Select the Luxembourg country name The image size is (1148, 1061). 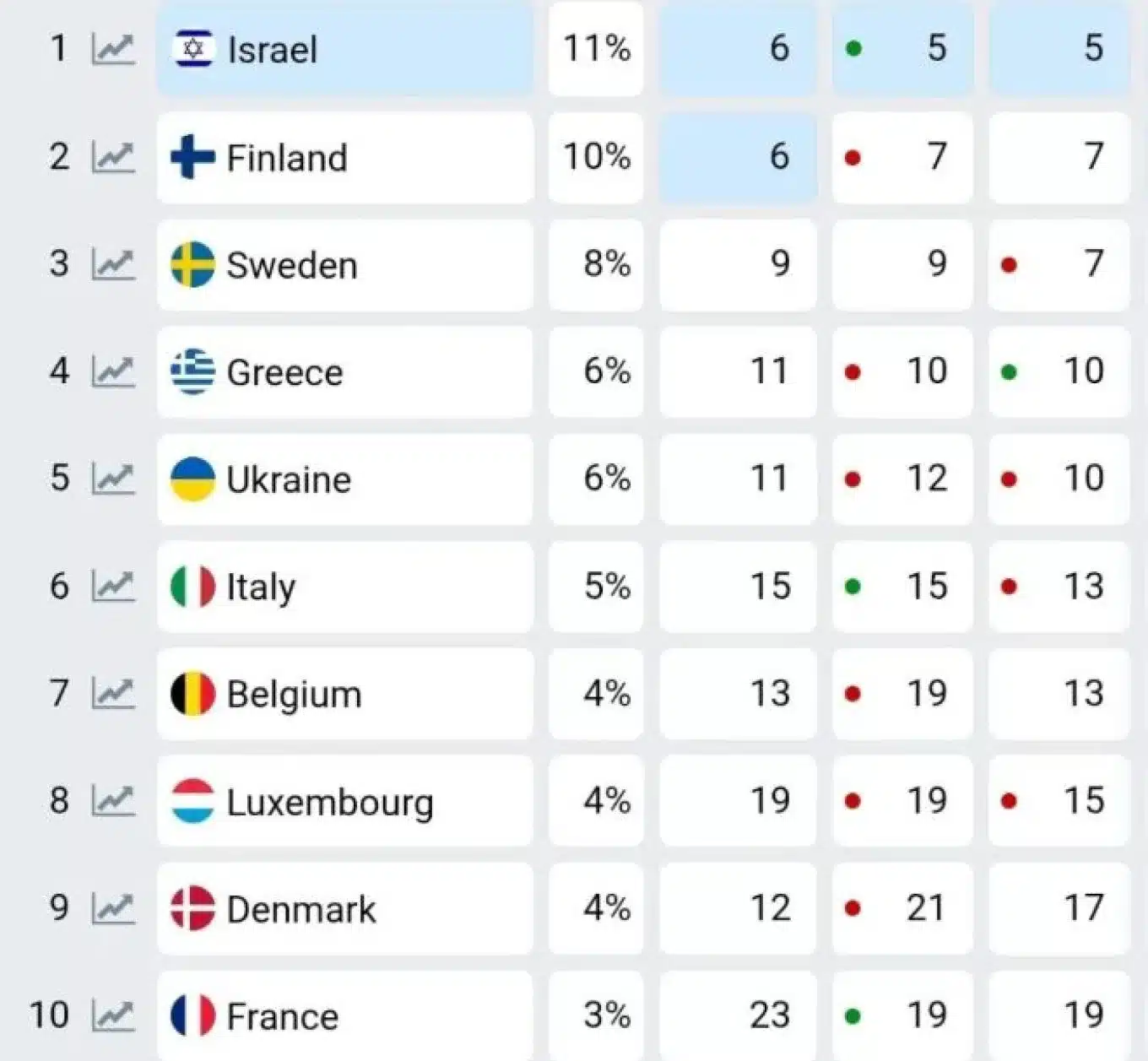pos(330,801)
